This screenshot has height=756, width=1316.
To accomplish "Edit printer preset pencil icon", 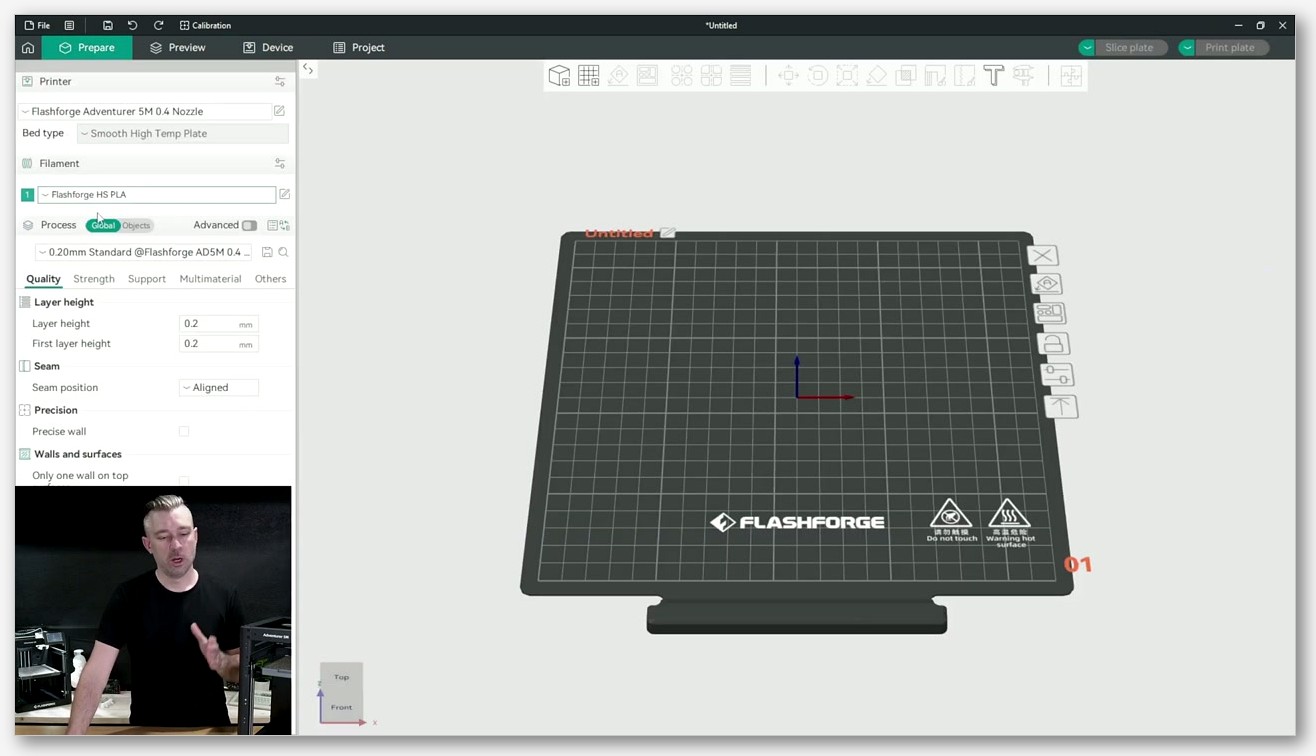I will tap(280, 111).
